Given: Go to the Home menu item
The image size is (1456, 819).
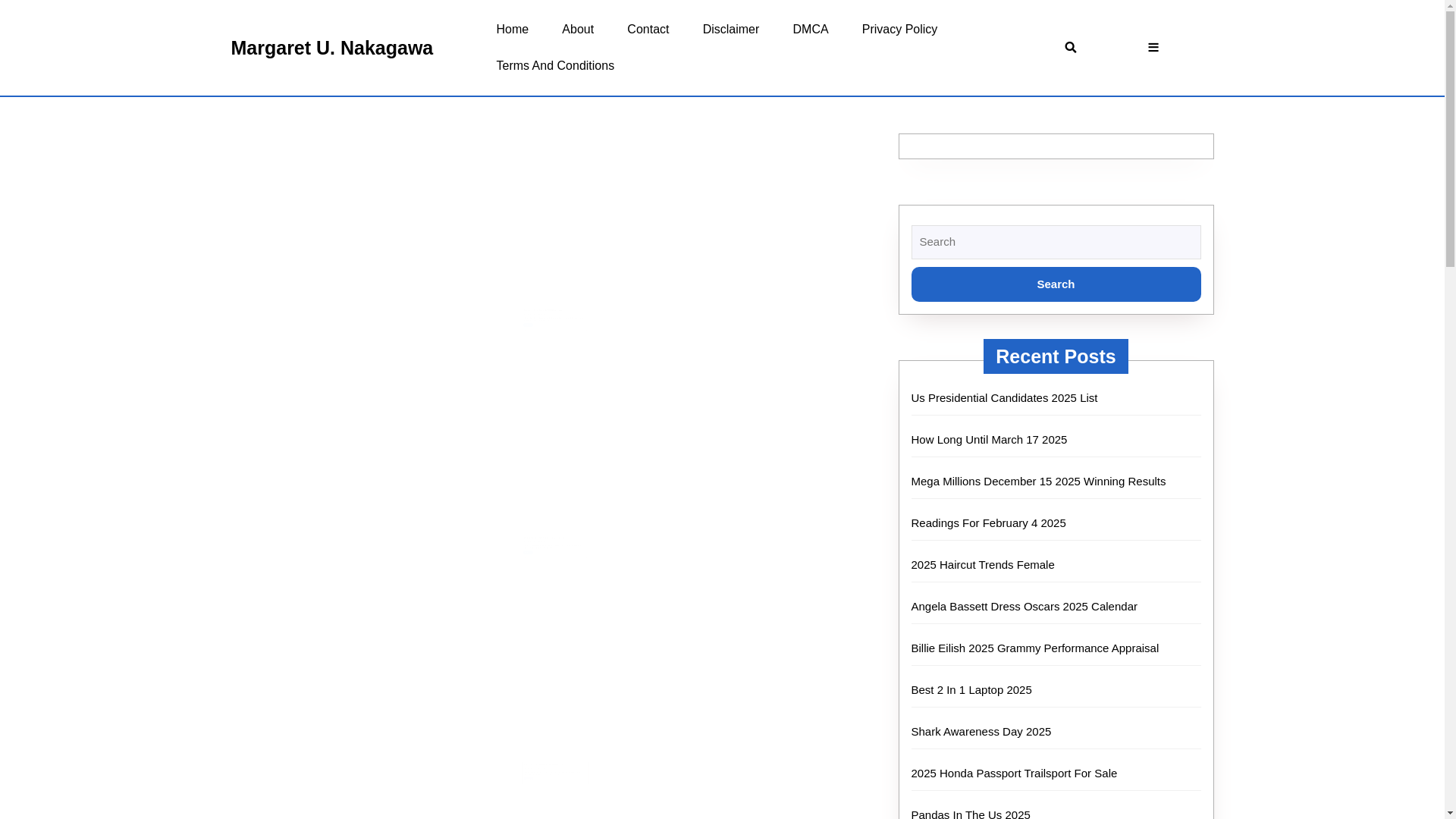Looking at the screenshot, I should point(512,29).
